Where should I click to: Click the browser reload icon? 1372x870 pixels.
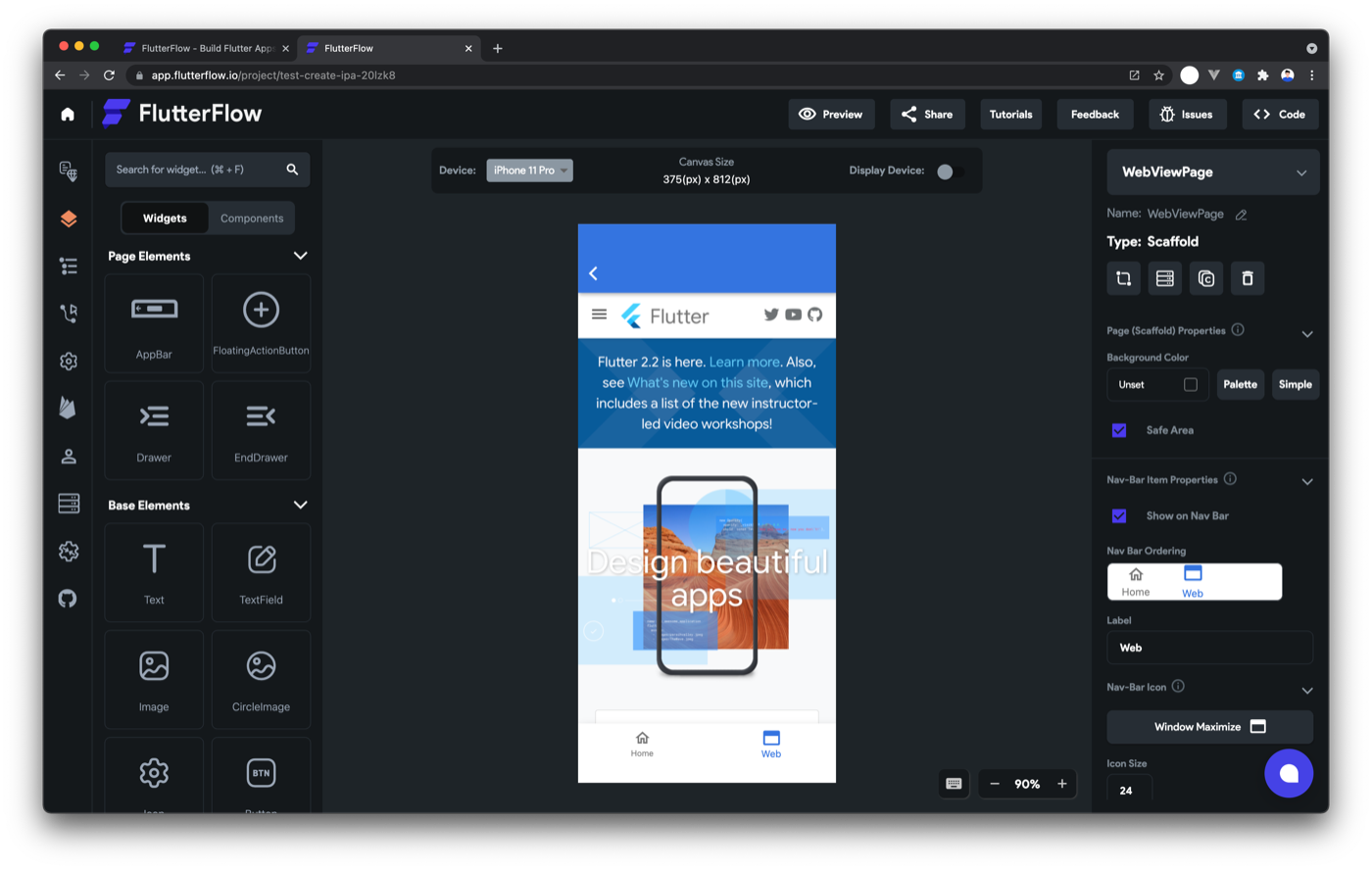109,75
